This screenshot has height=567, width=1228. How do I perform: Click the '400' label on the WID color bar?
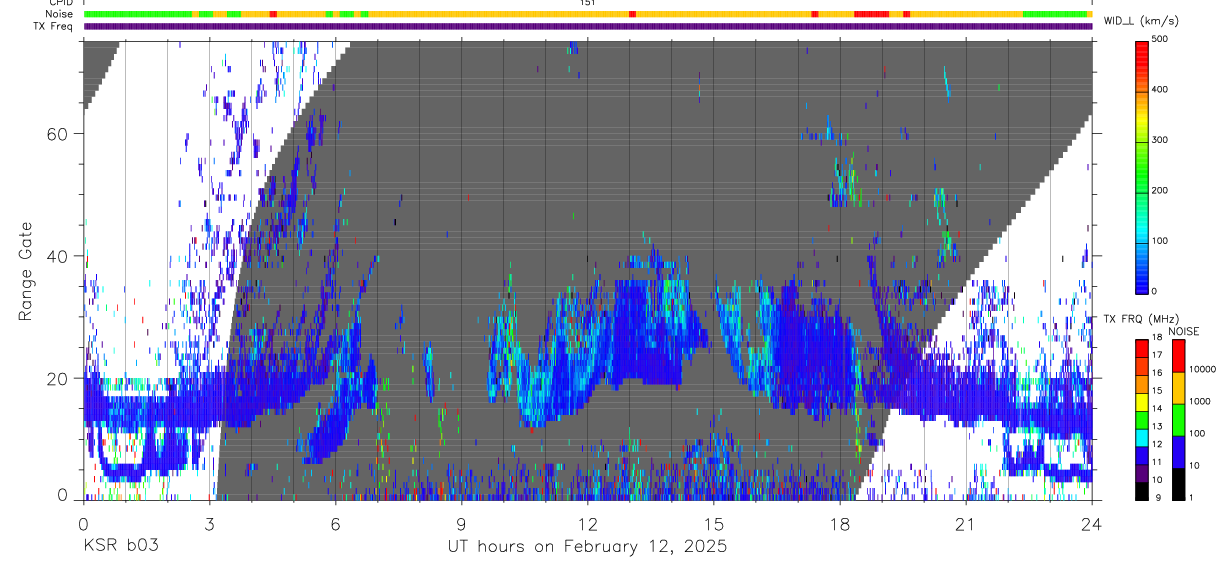coord(1158,89)
